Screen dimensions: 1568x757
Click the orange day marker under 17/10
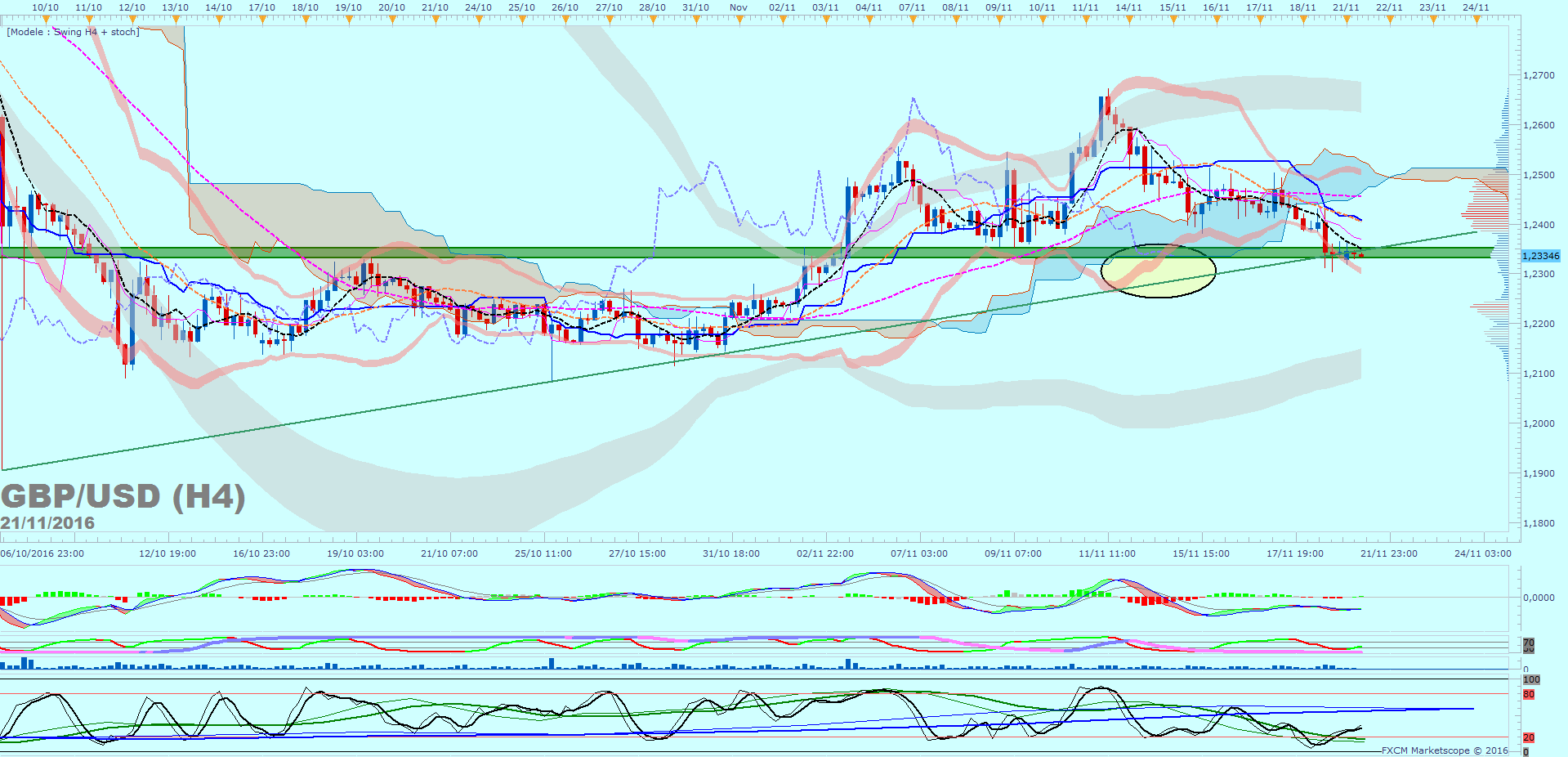261,20
